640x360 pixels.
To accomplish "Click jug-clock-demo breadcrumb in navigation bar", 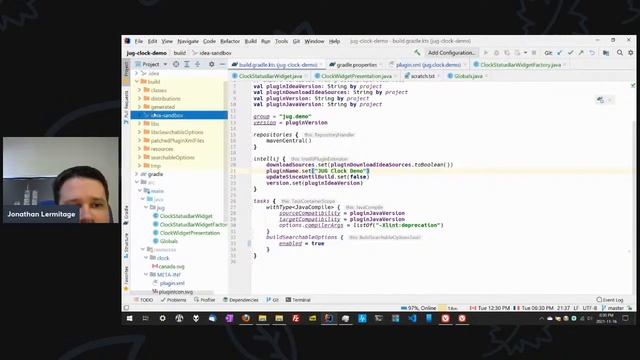I will 146,53.
